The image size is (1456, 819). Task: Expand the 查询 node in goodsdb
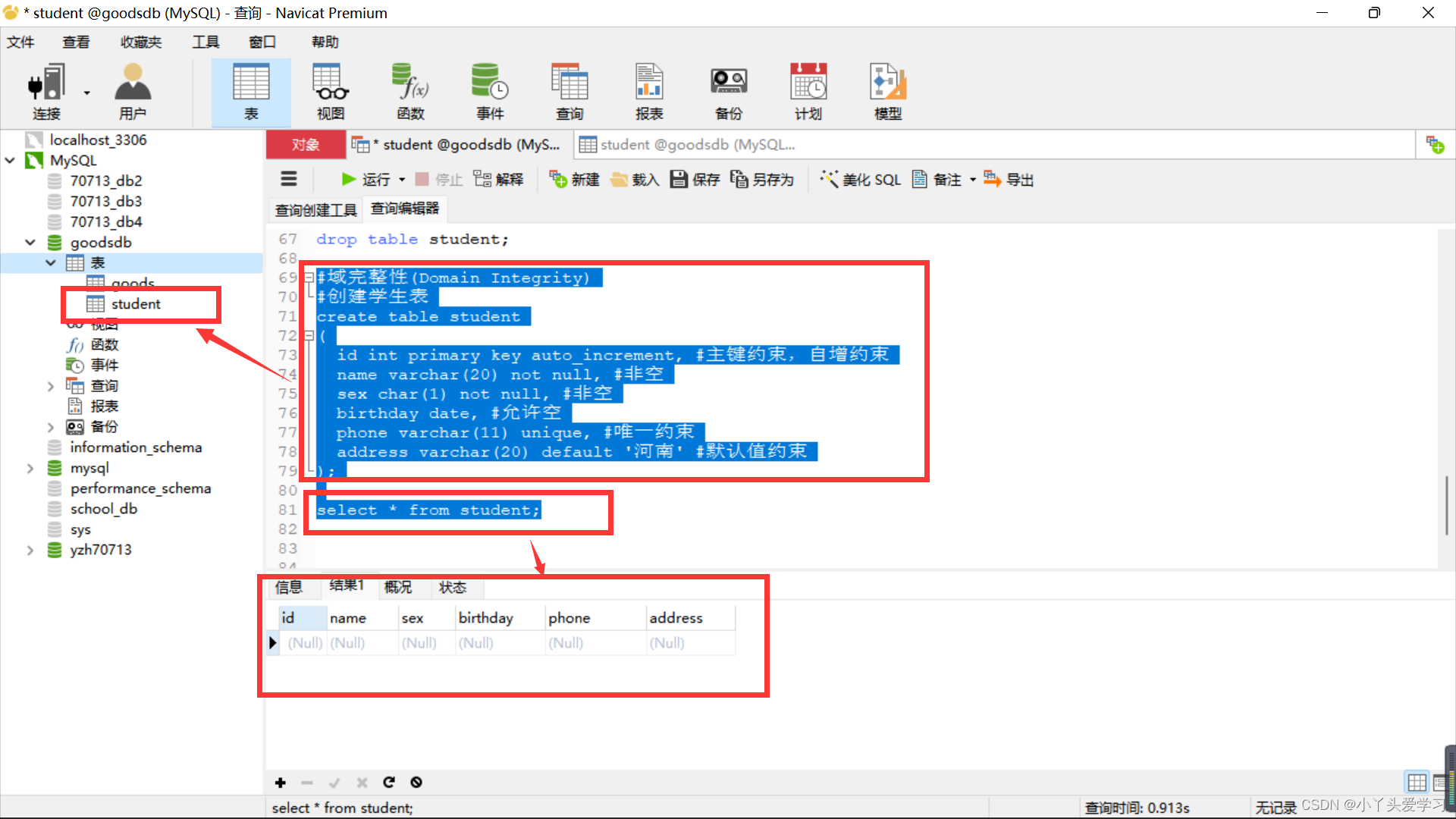51,386
